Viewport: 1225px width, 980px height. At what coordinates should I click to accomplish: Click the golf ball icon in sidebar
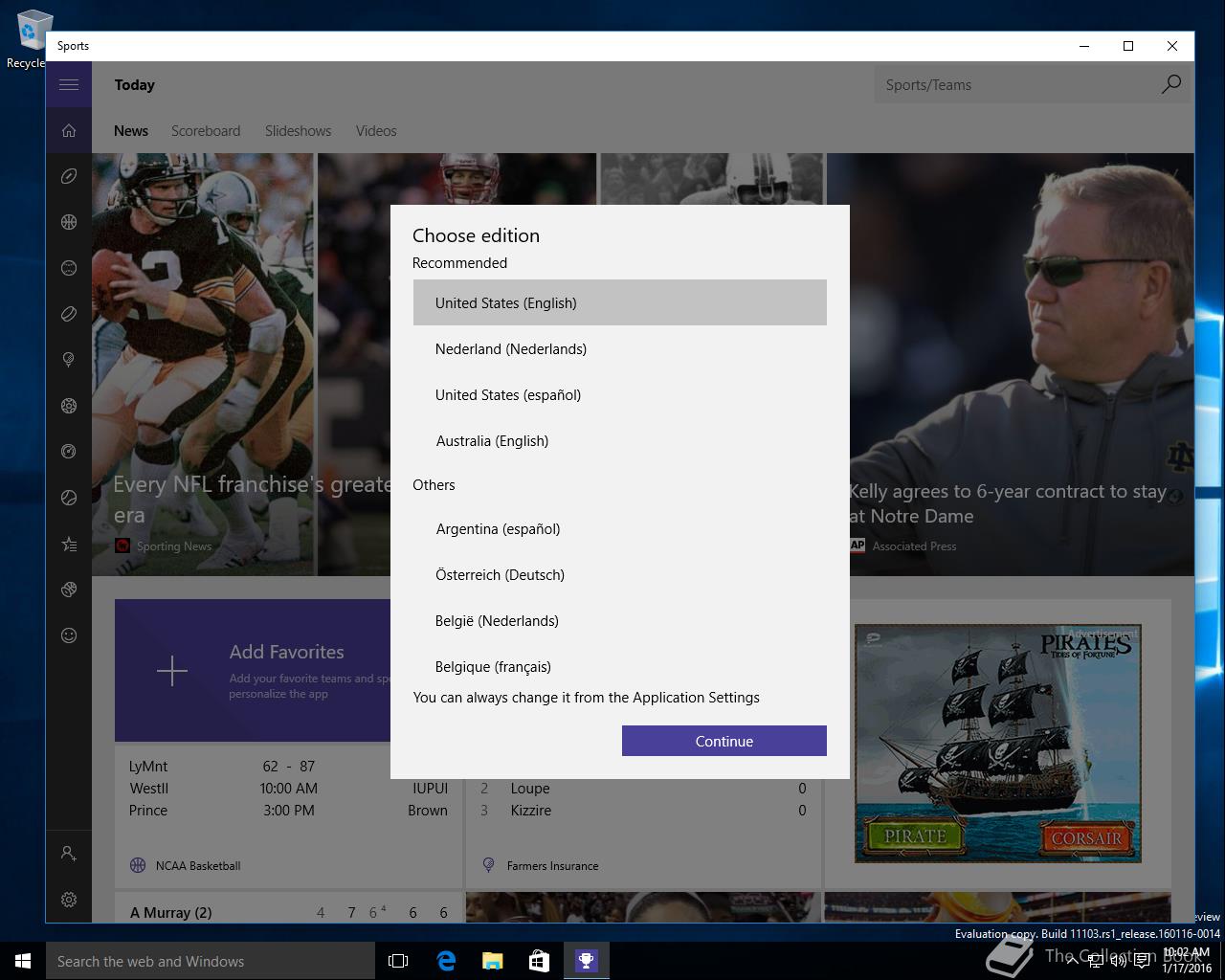(x=69, y=360)
